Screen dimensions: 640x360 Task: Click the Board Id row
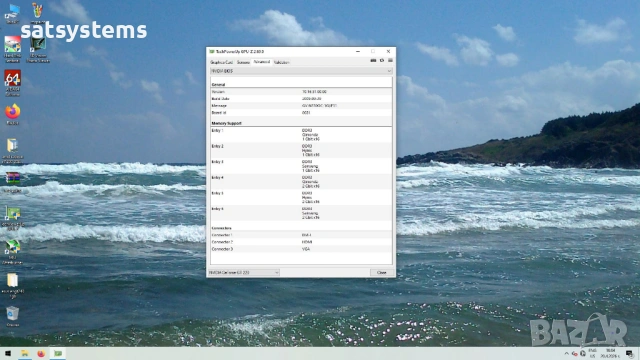click(301, 113)
